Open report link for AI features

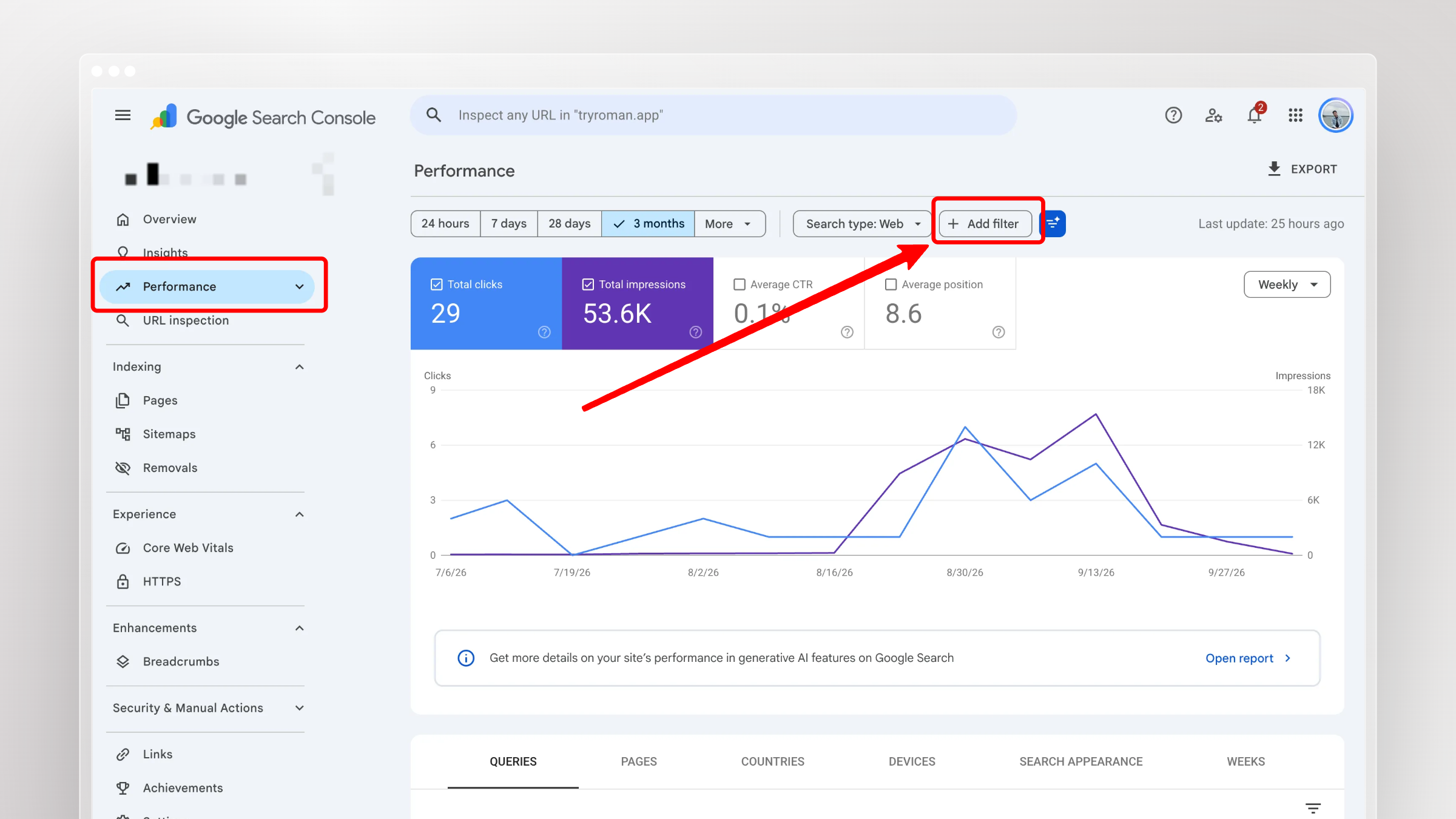(1248, 658)
